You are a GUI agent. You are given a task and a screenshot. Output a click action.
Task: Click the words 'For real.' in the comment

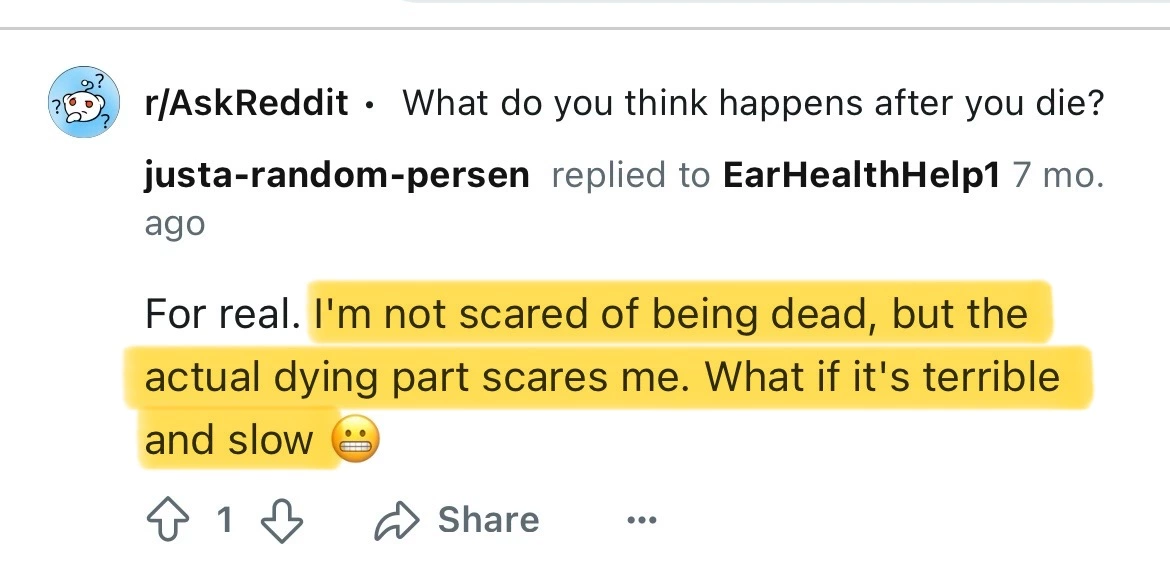coord(222,314)
